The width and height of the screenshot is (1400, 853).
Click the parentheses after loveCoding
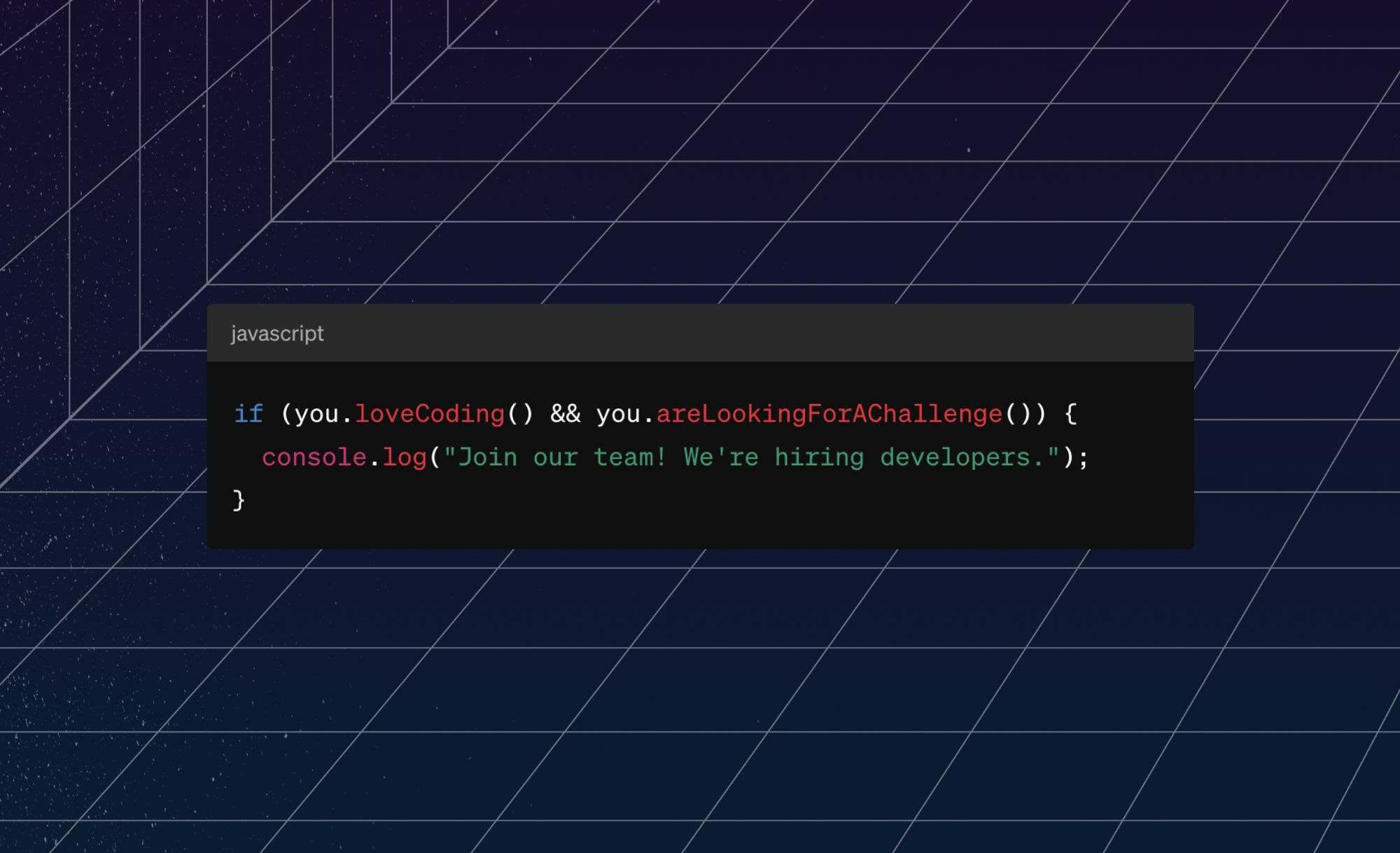(x=520, y=414)
